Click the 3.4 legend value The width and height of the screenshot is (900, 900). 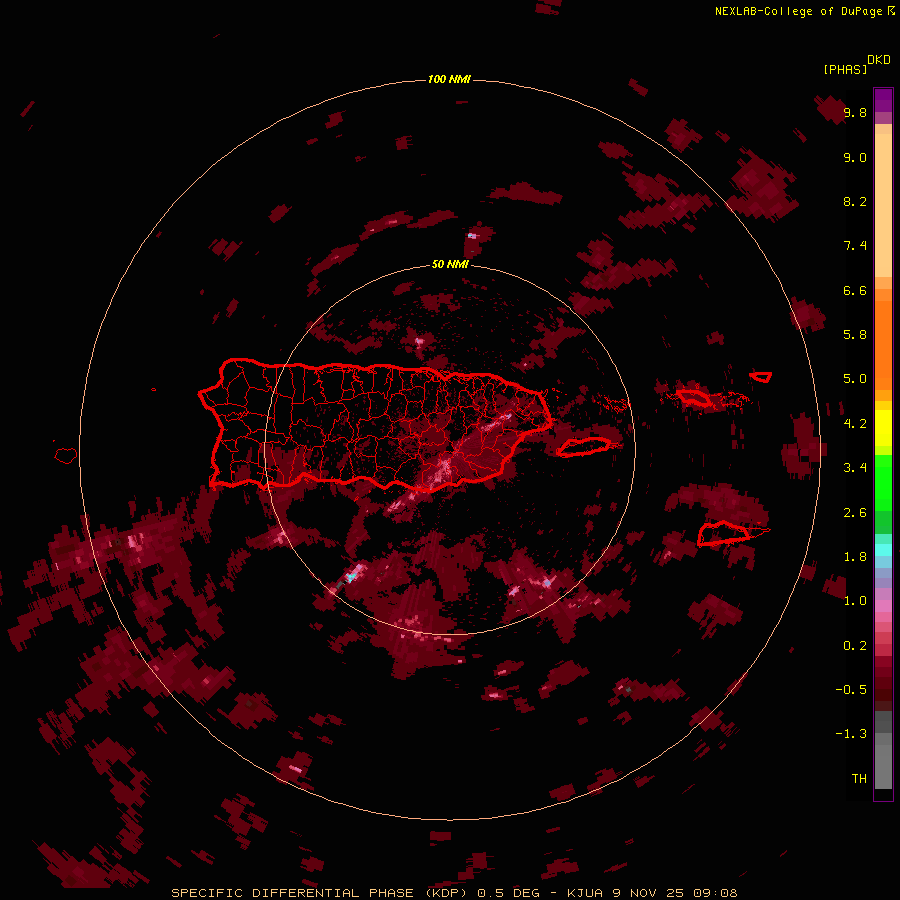(855, 468)
